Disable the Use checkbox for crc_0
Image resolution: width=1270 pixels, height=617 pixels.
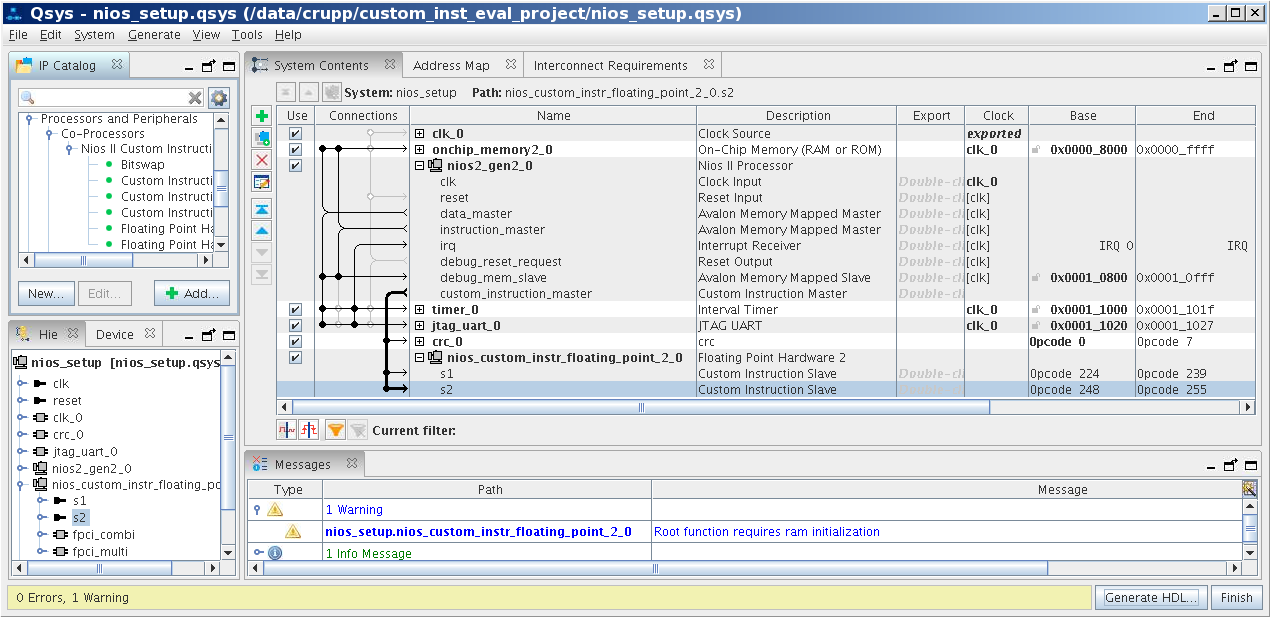coord(295,342)
